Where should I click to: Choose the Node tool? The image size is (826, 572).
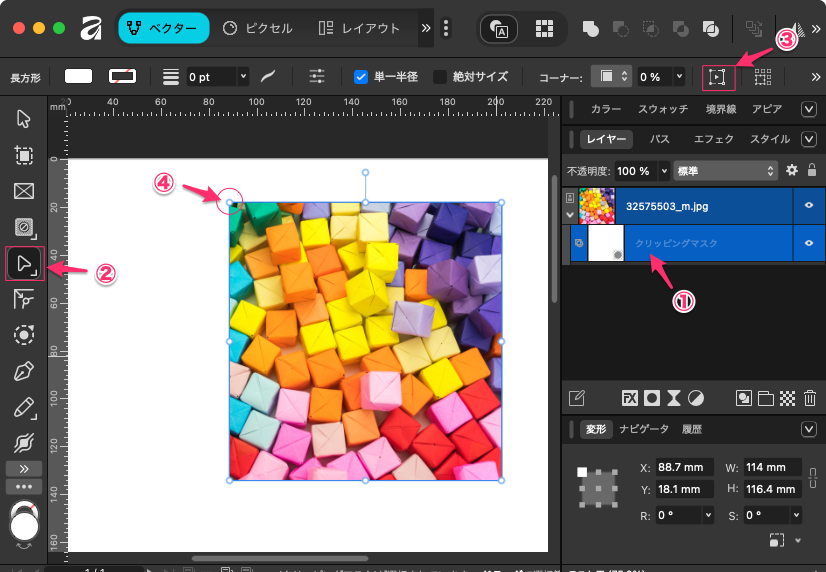[x=24, y=264]
